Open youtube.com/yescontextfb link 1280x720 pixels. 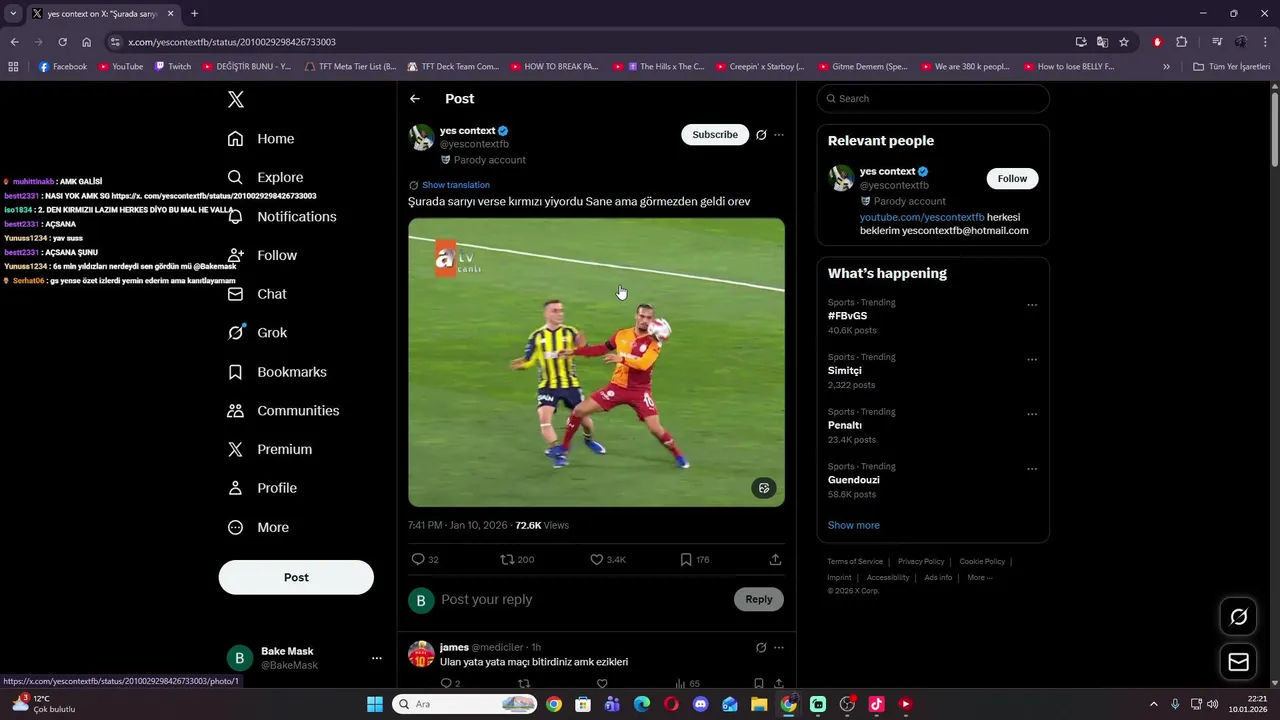click(922, 217)
